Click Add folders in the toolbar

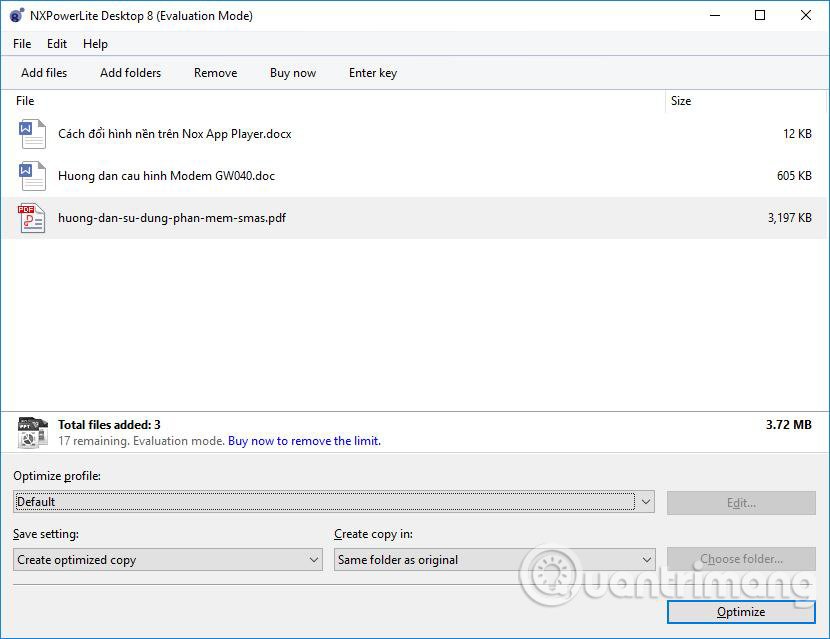pyautogui.click(x=130, y=73)
